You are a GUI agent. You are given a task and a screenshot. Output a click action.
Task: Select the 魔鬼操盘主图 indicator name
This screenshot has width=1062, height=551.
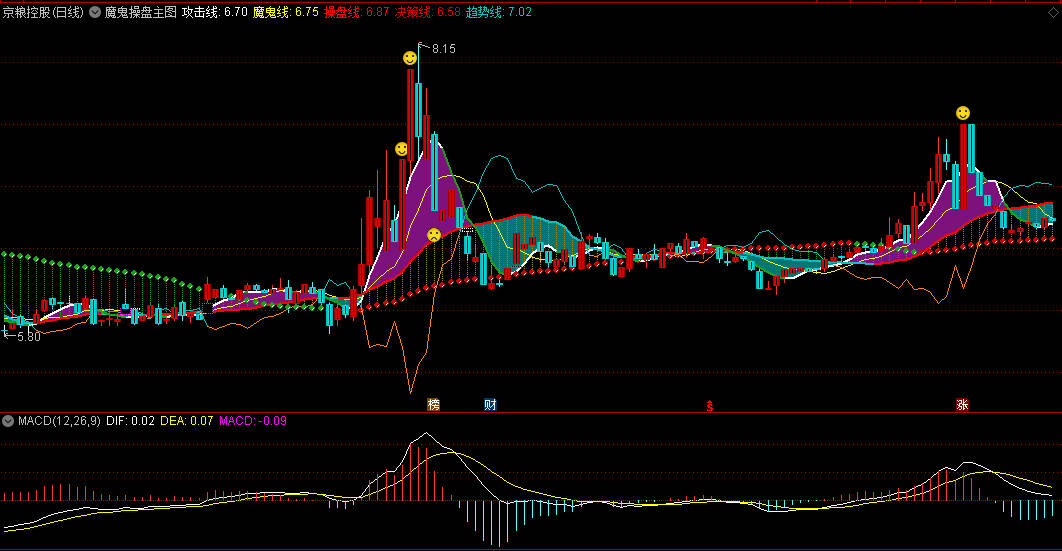pos(140,13)
